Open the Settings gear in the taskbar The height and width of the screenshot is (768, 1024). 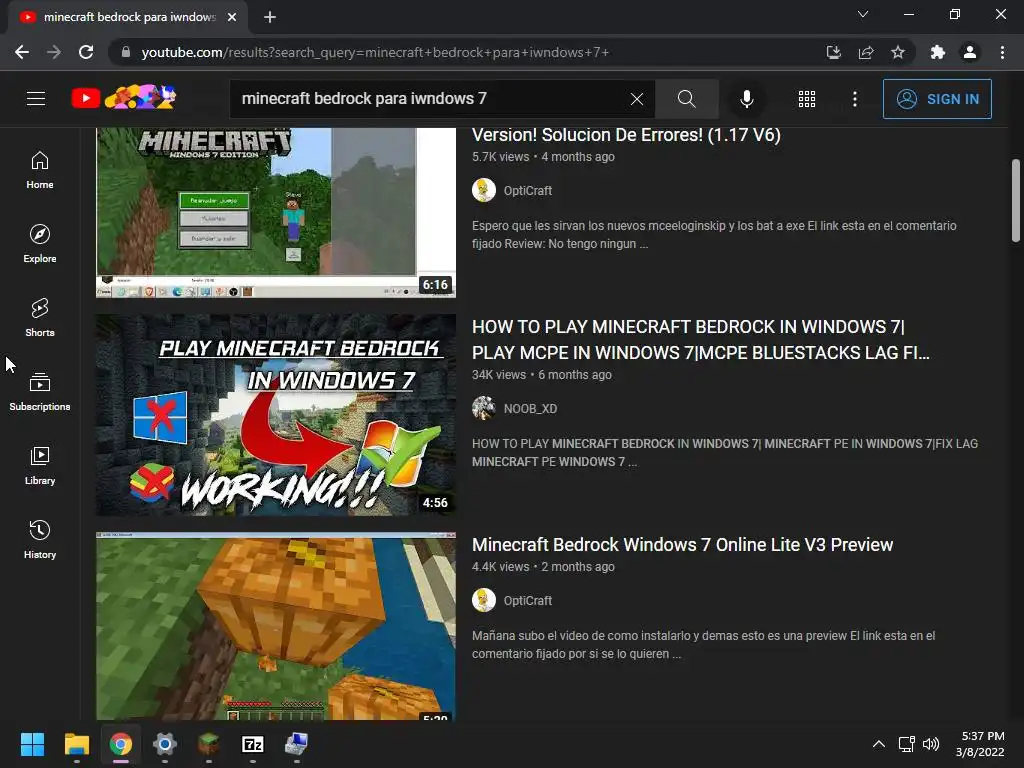coord(165,744)
